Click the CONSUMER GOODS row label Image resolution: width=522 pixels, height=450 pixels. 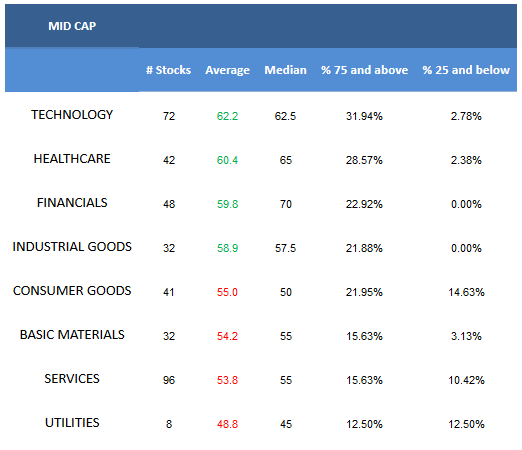click(72, 291)
